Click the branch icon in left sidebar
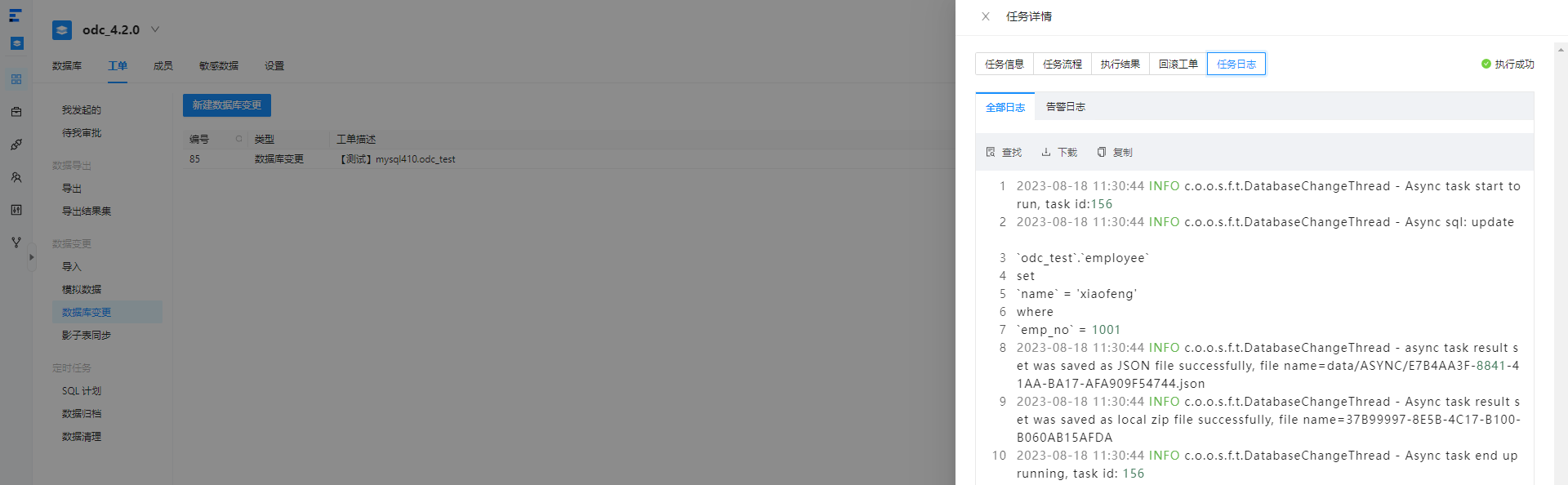Viewport: 1568px width, 485px height. [x=16, y=242]
